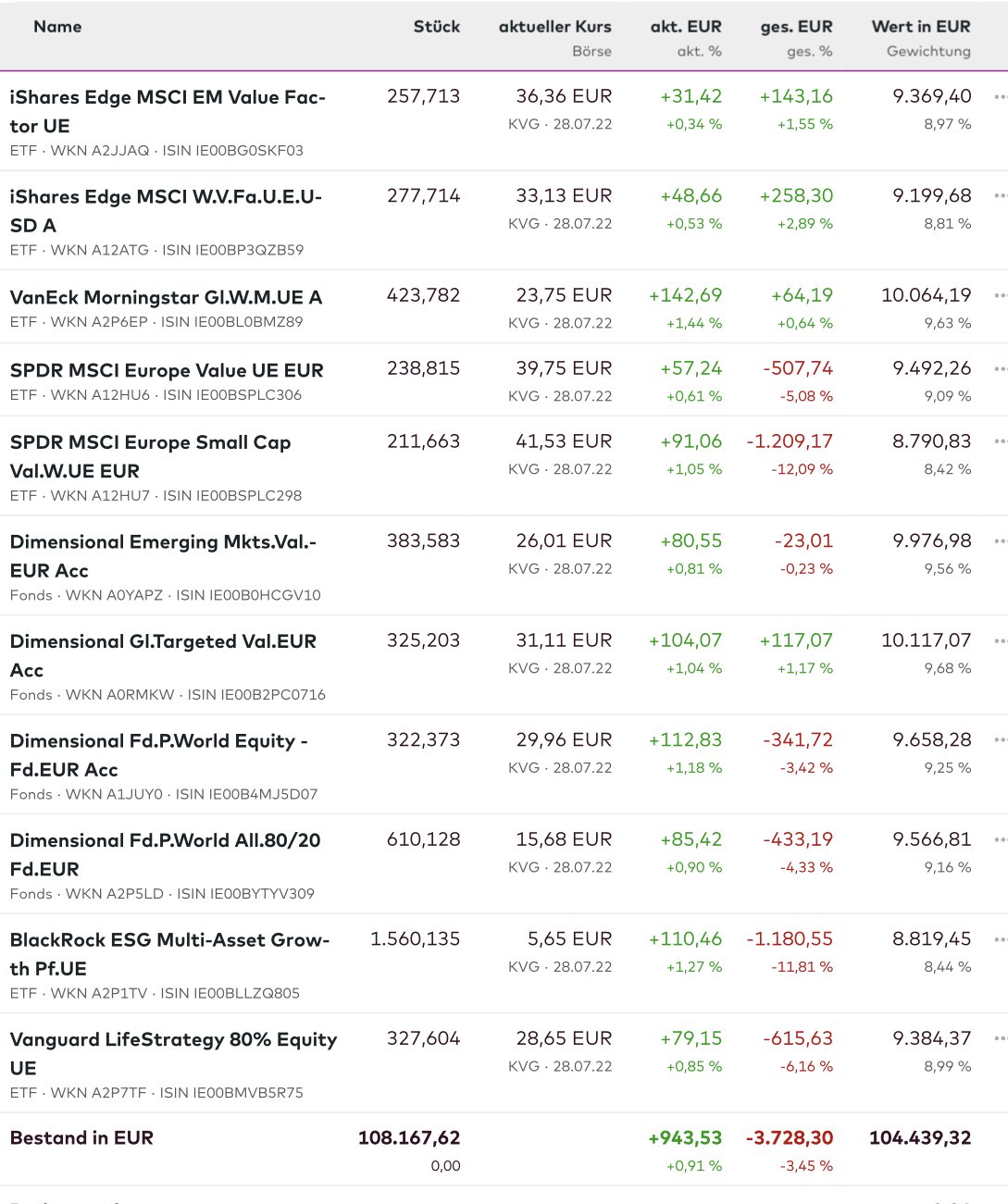
Task: Open three-dot menu for iShares EM Value Factor
Action: coord(1000,96)
